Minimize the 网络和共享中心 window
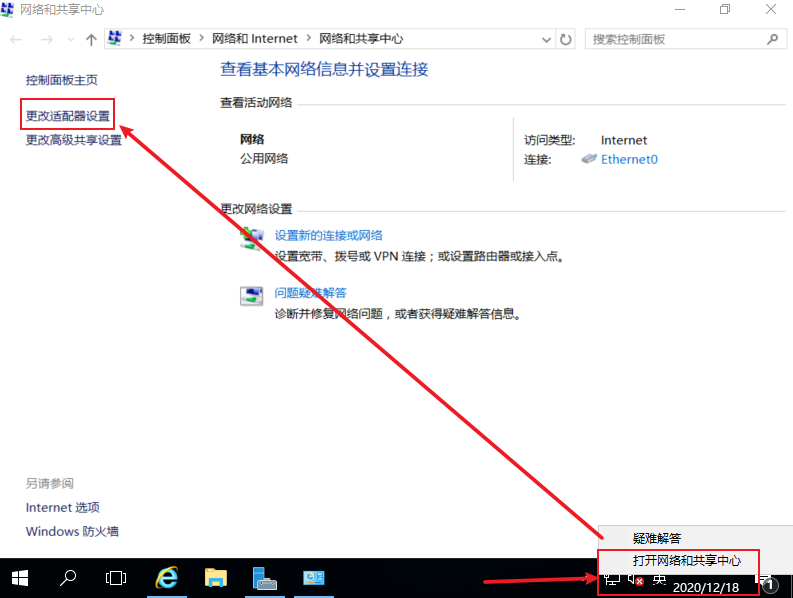Image resolution: width=793 pixels, height=598 pixels. [680, 9]
